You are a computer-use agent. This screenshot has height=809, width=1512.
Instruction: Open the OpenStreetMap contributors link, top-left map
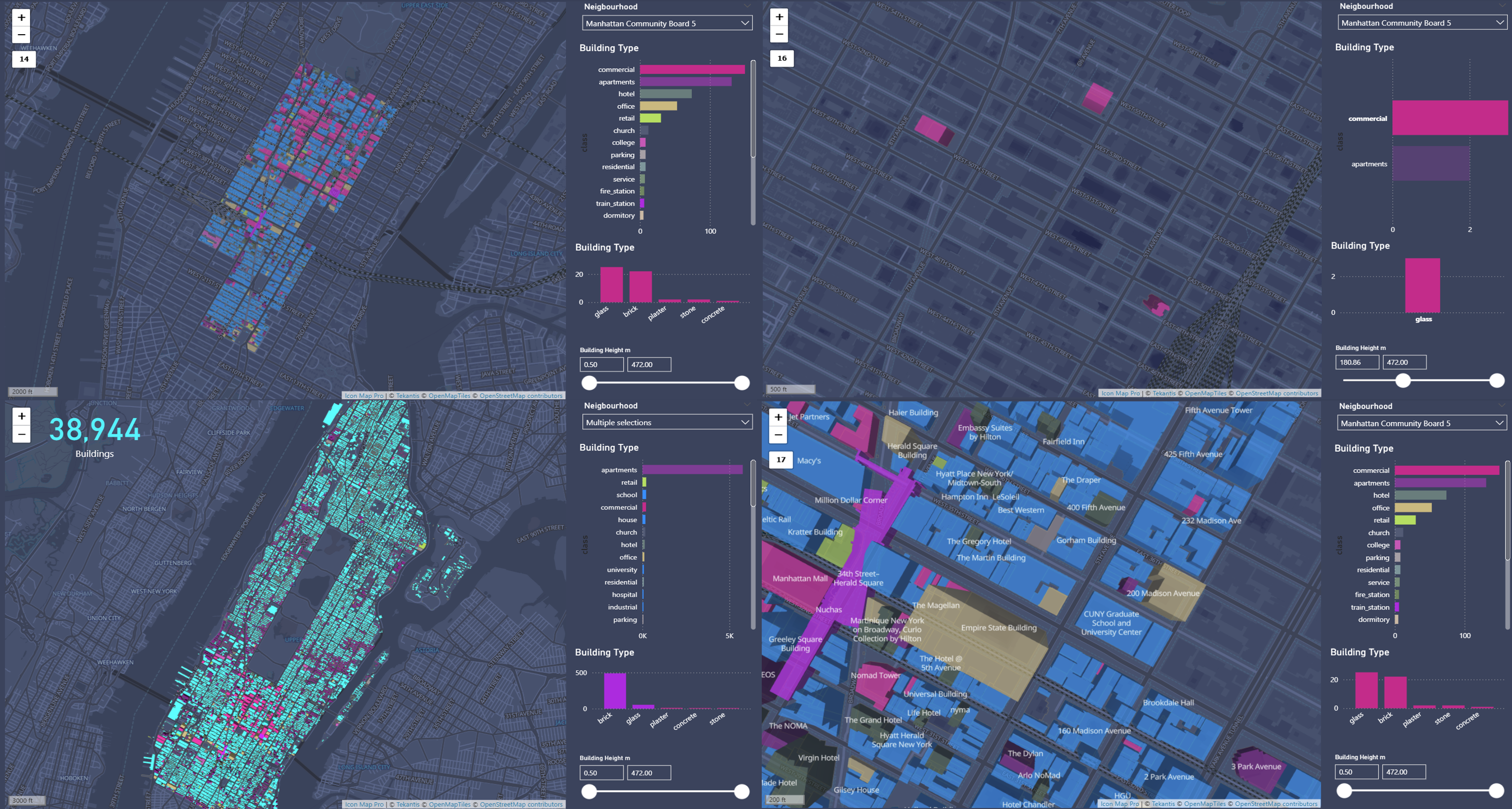521,396
